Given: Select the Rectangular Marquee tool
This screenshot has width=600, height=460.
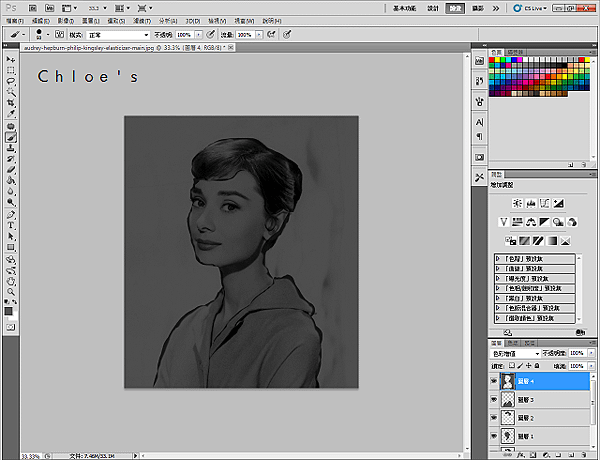Looking at the screenshot, I should point(11,70).
